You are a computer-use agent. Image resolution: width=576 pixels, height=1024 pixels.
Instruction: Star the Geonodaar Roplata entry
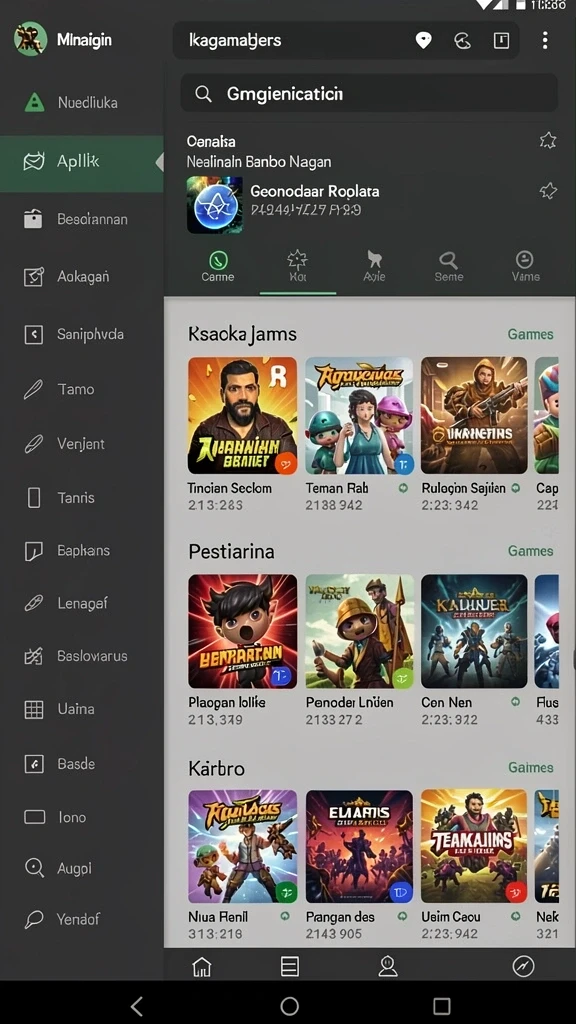coord(548,191)
